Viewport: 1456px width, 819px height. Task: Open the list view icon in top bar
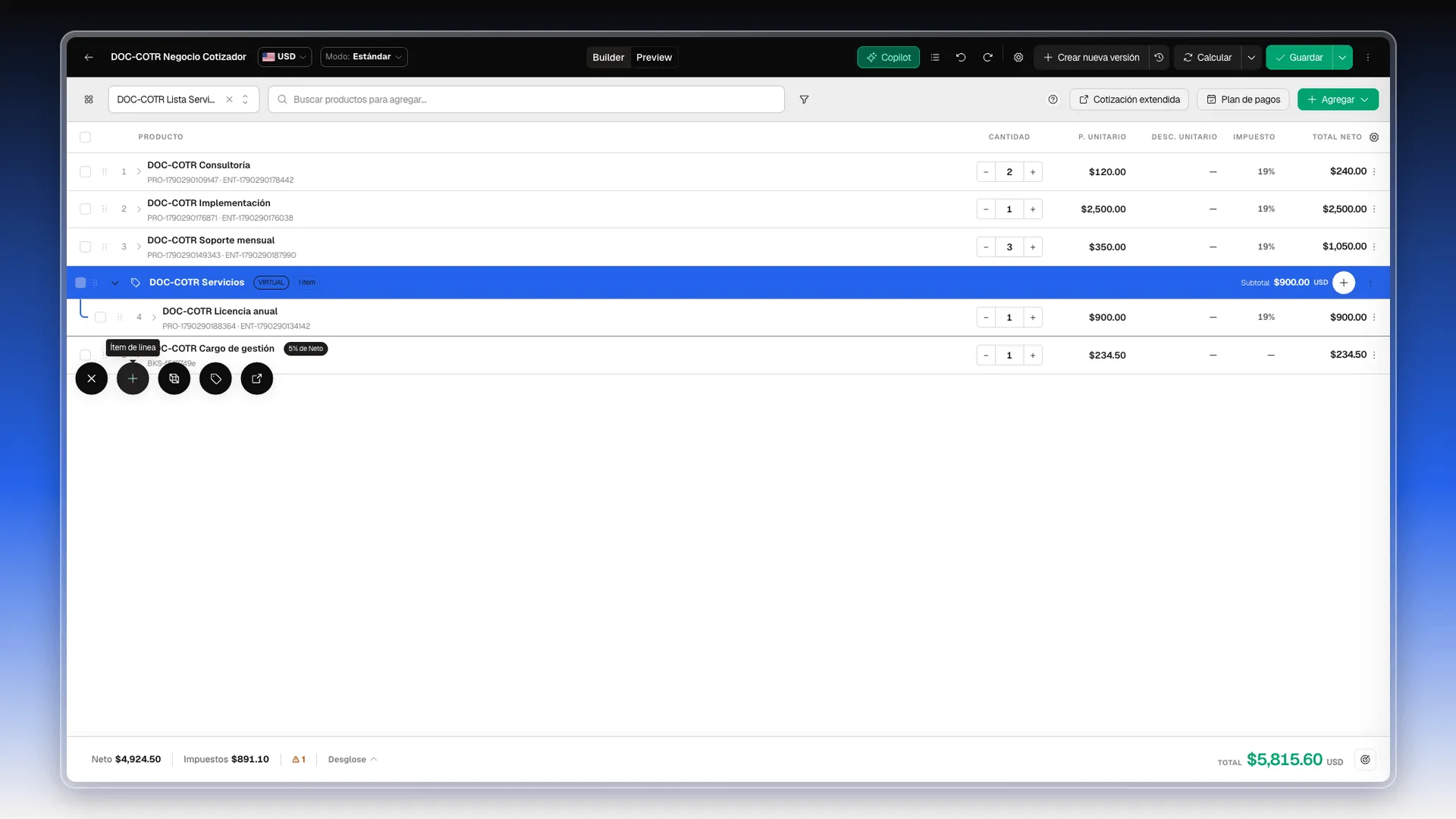coord(935,58)
